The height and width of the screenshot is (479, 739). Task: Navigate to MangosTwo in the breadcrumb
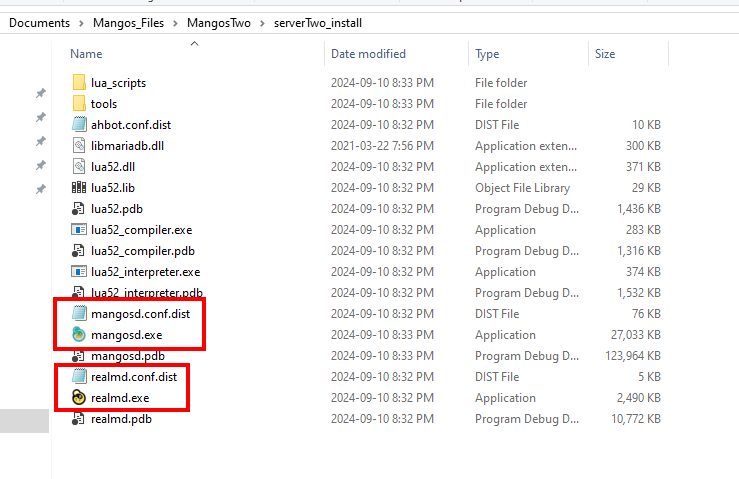[219, 23]
